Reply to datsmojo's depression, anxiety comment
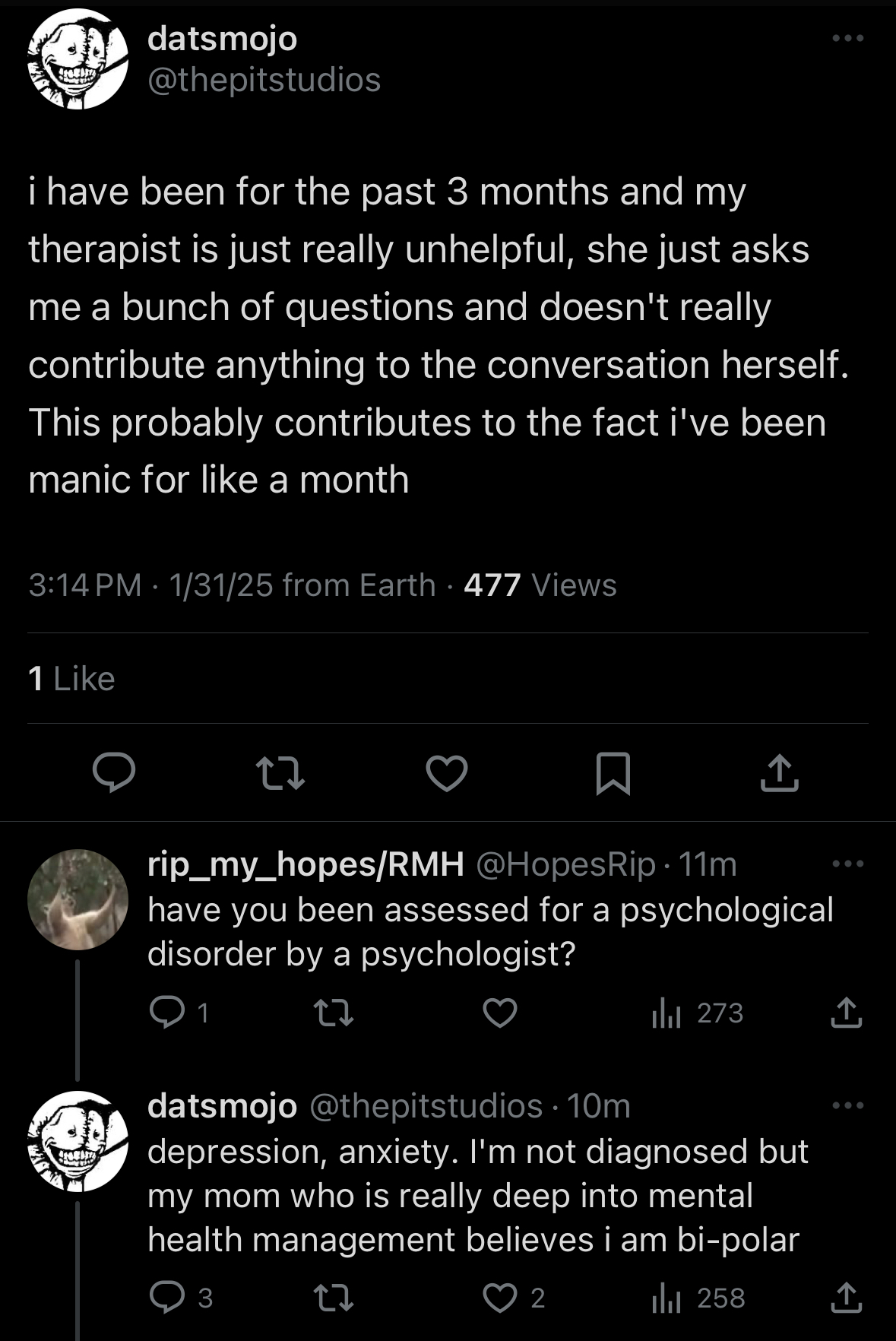The height and width of the screenshot is (1341, 896). pyautogui.click(x=166, y=1298)
